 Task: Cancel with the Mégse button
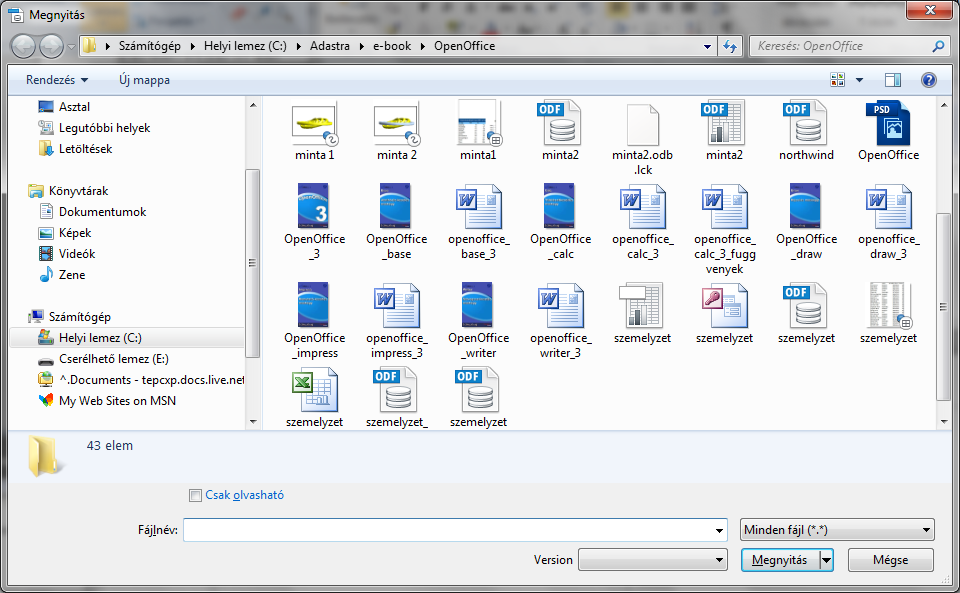click(891, 560)
